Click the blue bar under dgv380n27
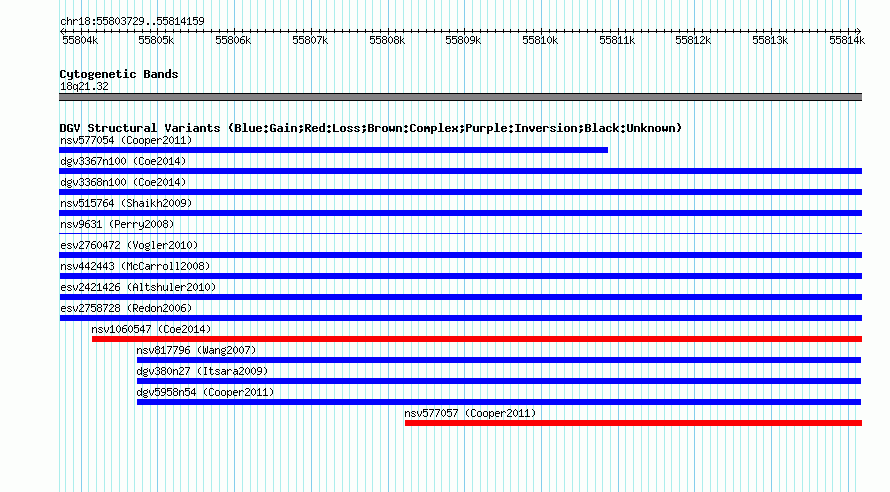Screen dimensions: 890x492 click(x=499, y=381)
